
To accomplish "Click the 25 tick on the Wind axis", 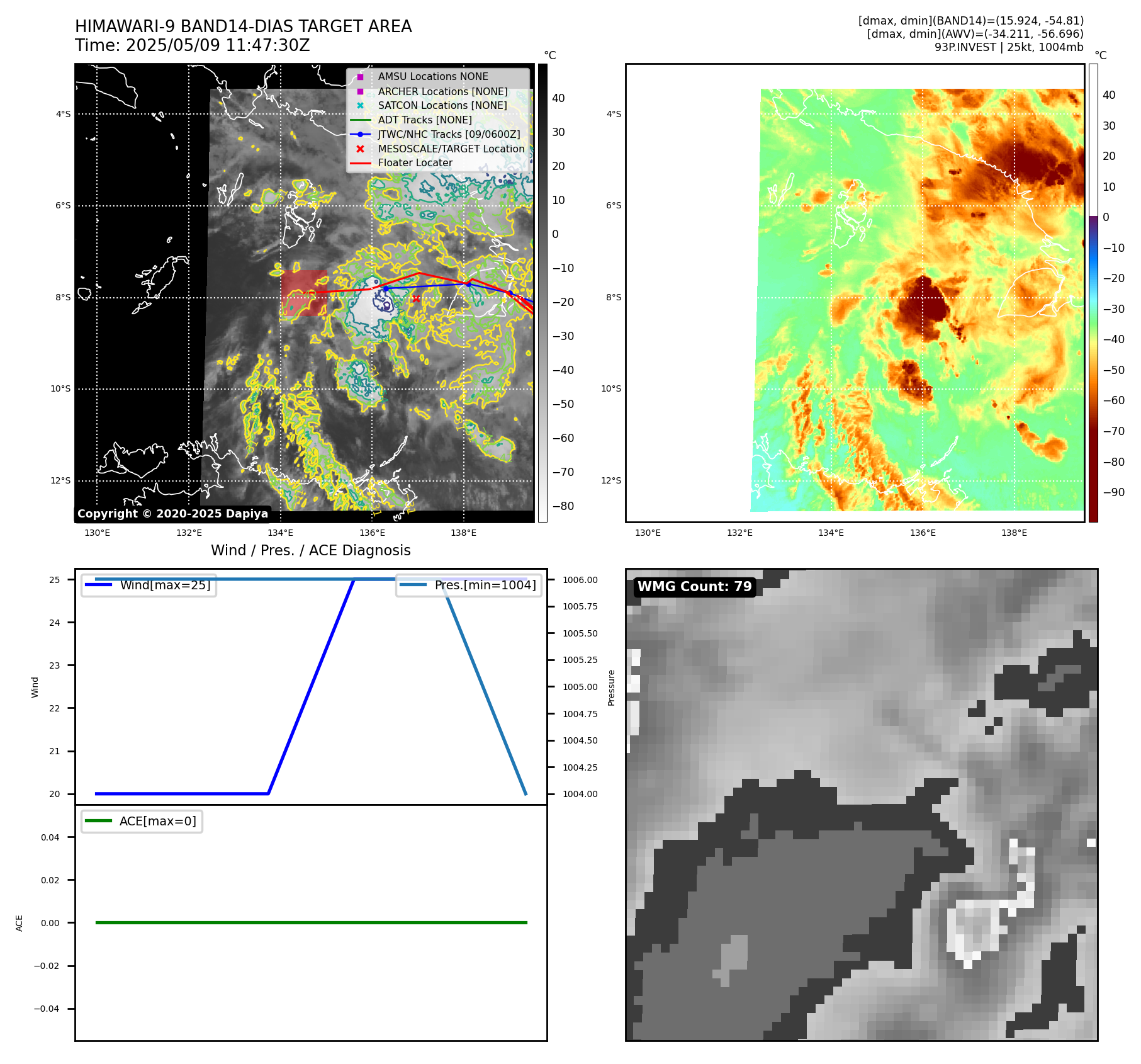I will (x=55, y=580).
